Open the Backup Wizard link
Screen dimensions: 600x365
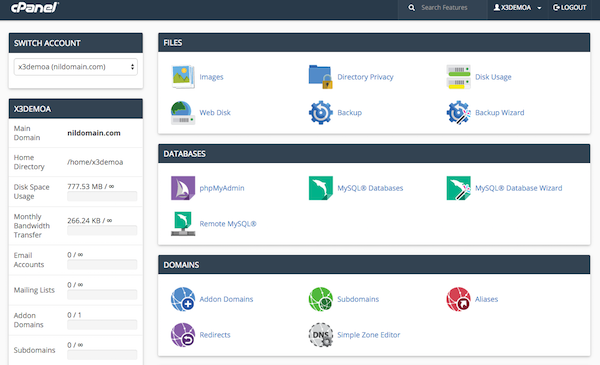coord(499,112)
